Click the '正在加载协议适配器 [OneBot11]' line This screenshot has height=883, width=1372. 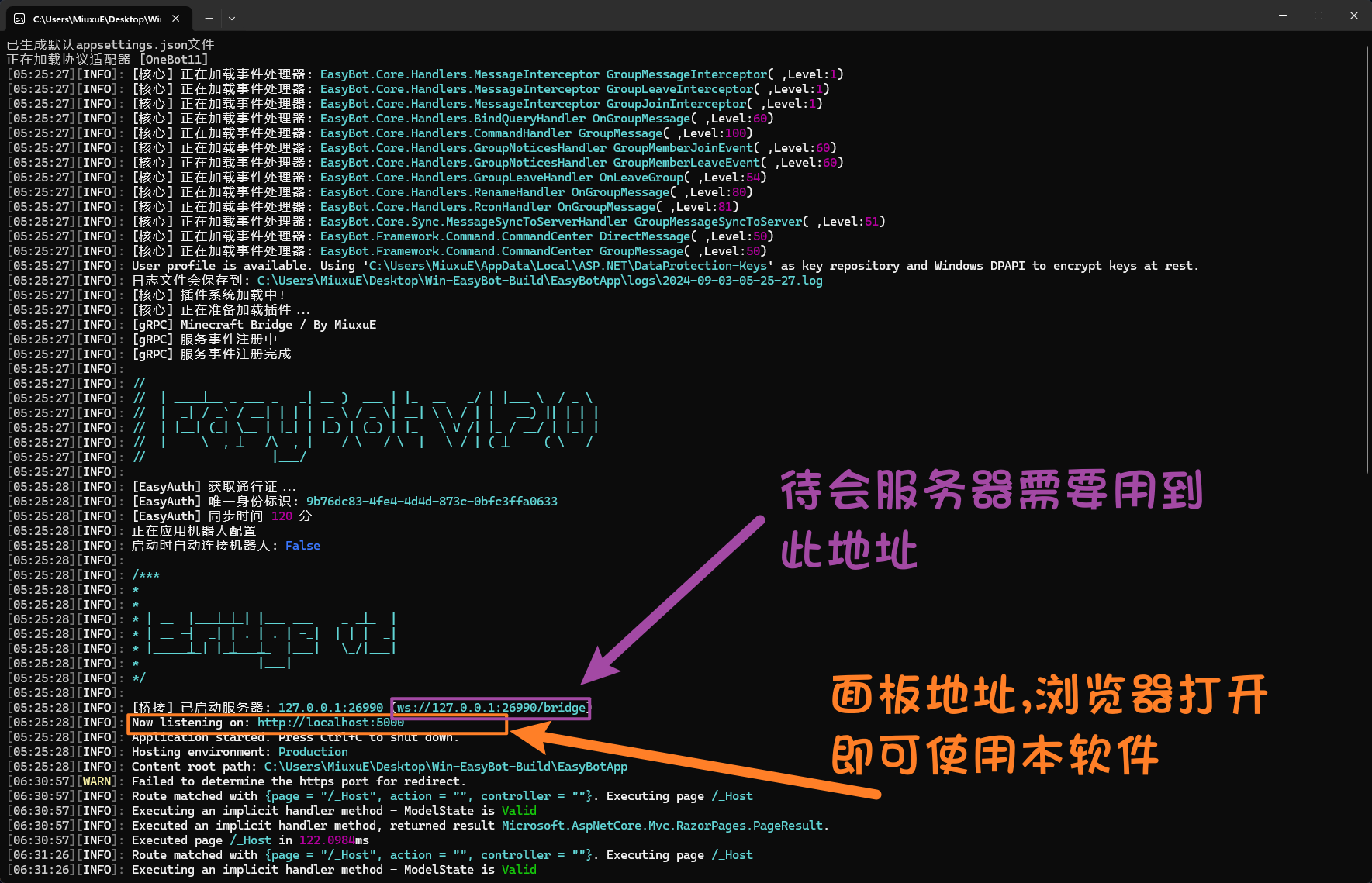tap(107, 60)
